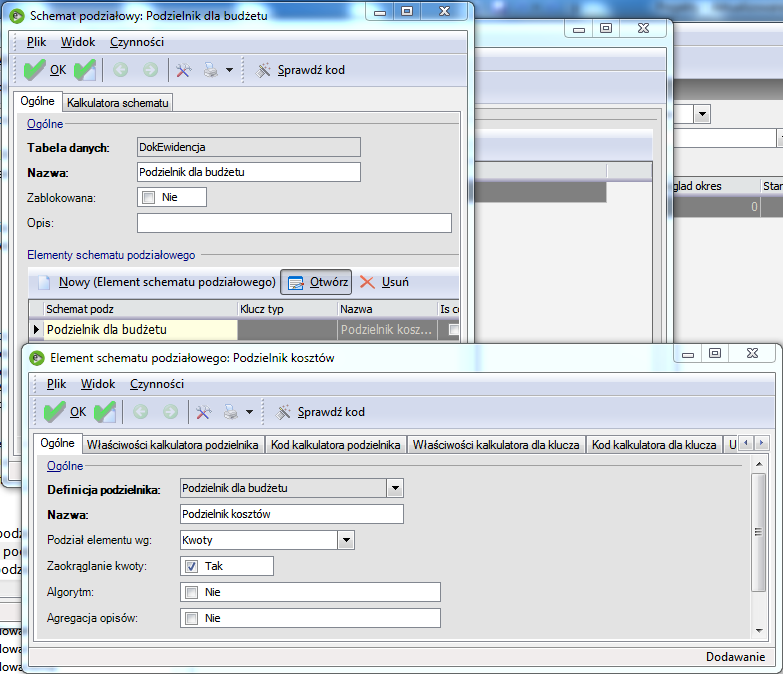Click printer icon in Schemat podziałowy toolbar
This screenshot has height=674, width=783.
tap(211, 70)
